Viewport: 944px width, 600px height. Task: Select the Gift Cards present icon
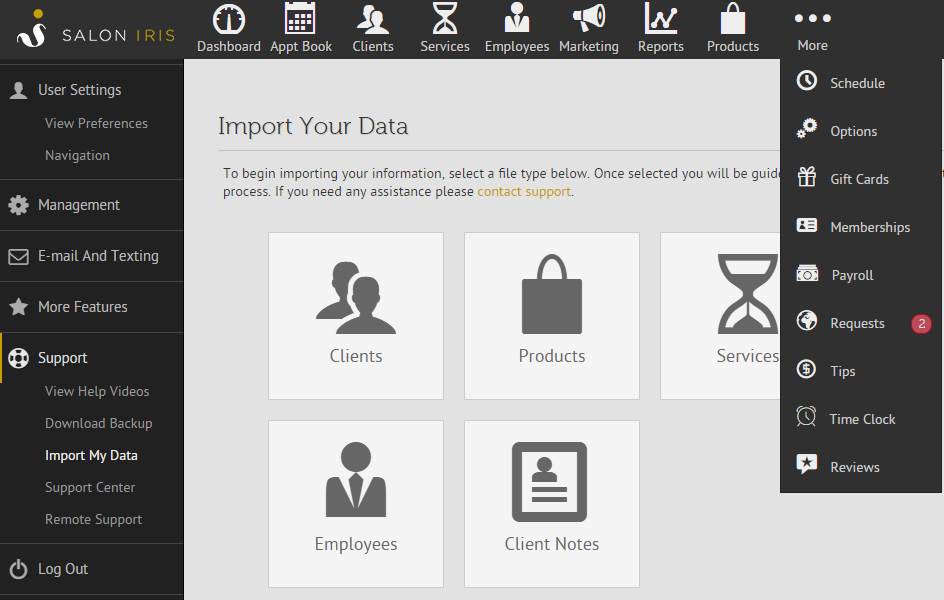[x=807, y=178]
